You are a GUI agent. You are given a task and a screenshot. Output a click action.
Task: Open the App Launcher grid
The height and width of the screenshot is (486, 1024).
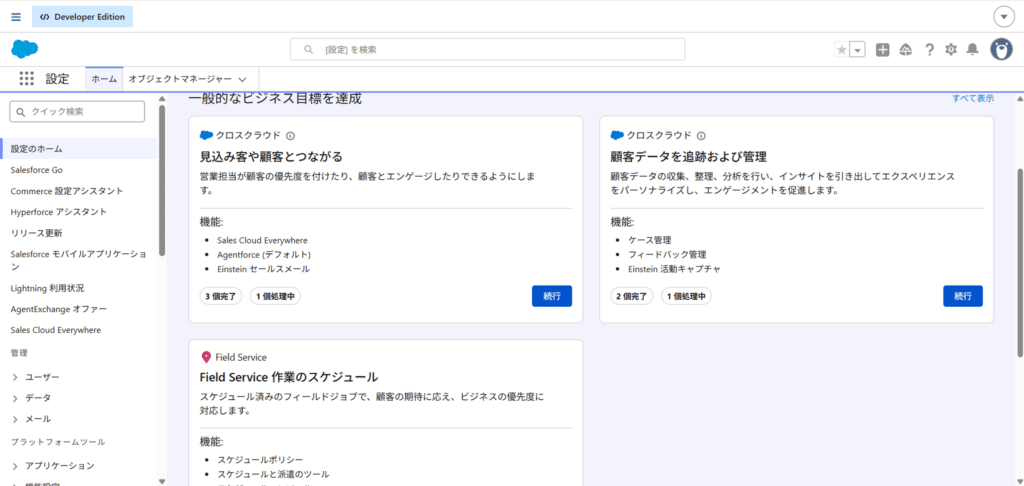point(27,79)
